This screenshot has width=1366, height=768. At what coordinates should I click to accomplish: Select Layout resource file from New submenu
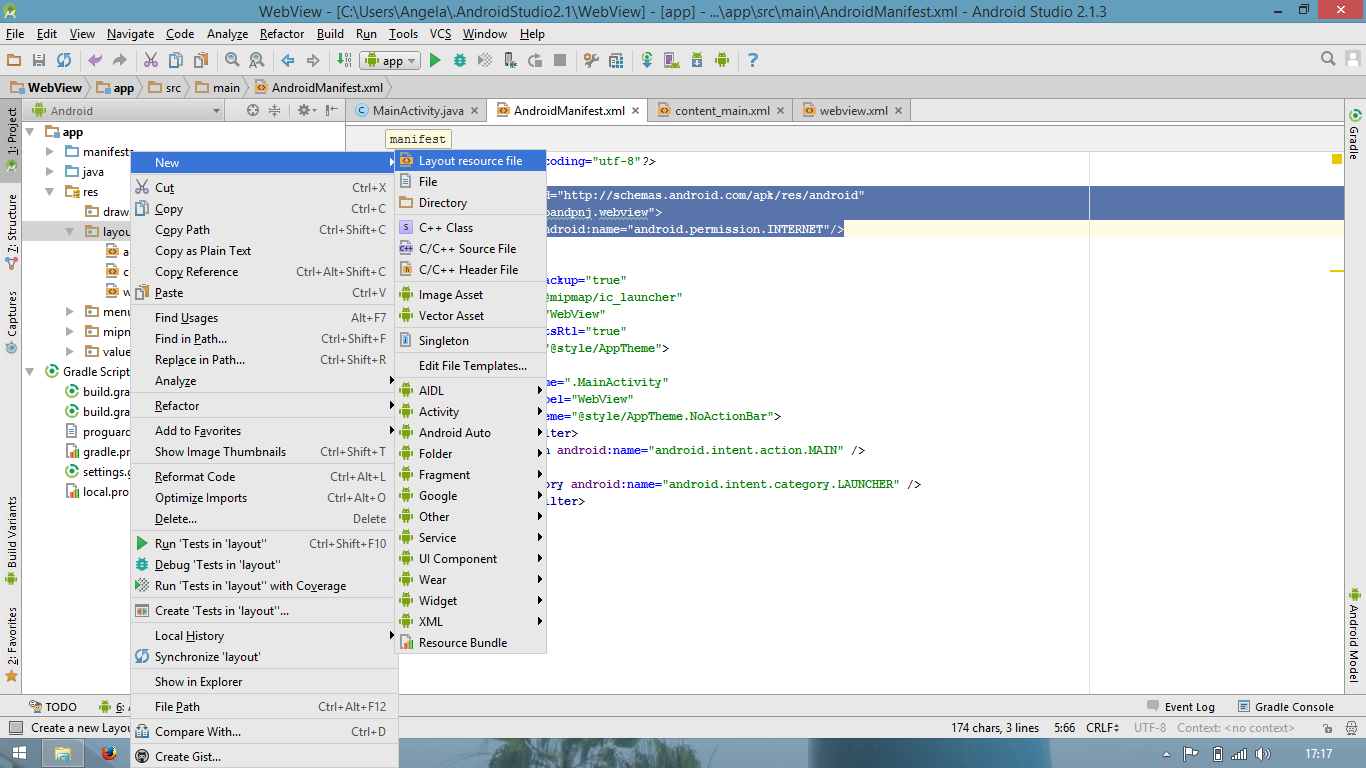[470, 161]
